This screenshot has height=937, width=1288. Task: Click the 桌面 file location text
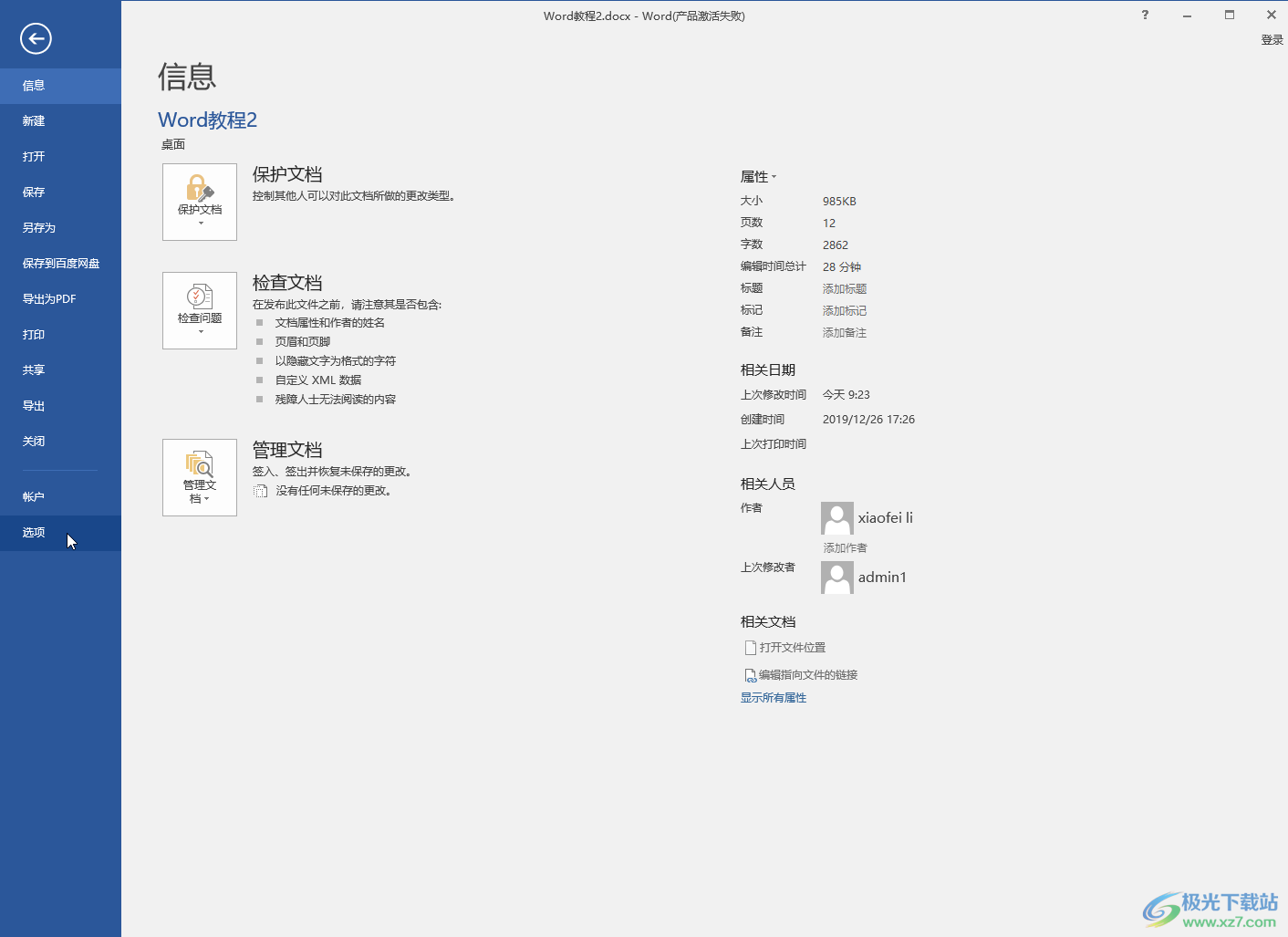point(173,145)
